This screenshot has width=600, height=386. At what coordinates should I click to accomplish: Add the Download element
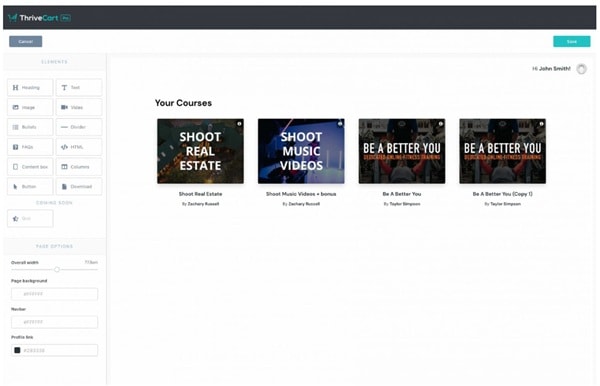pos(79,187)
